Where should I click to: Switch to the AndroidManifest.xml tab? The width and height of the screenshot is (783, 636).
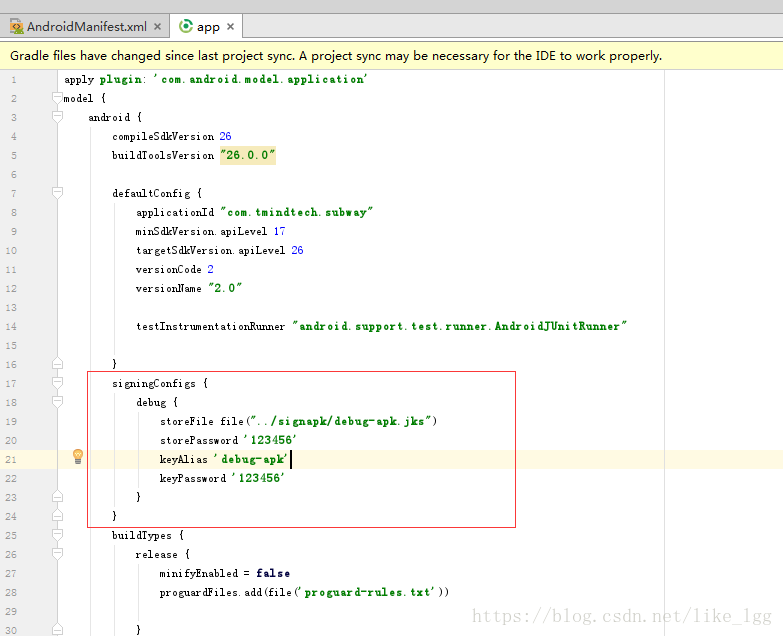click(x=86, y=26)
